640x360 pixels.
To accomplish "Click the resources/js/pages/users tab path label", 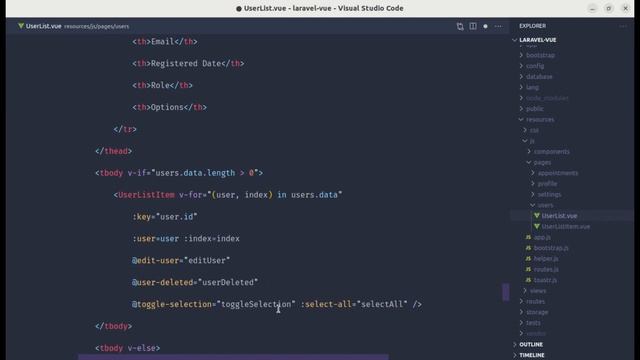I will 96,27.
